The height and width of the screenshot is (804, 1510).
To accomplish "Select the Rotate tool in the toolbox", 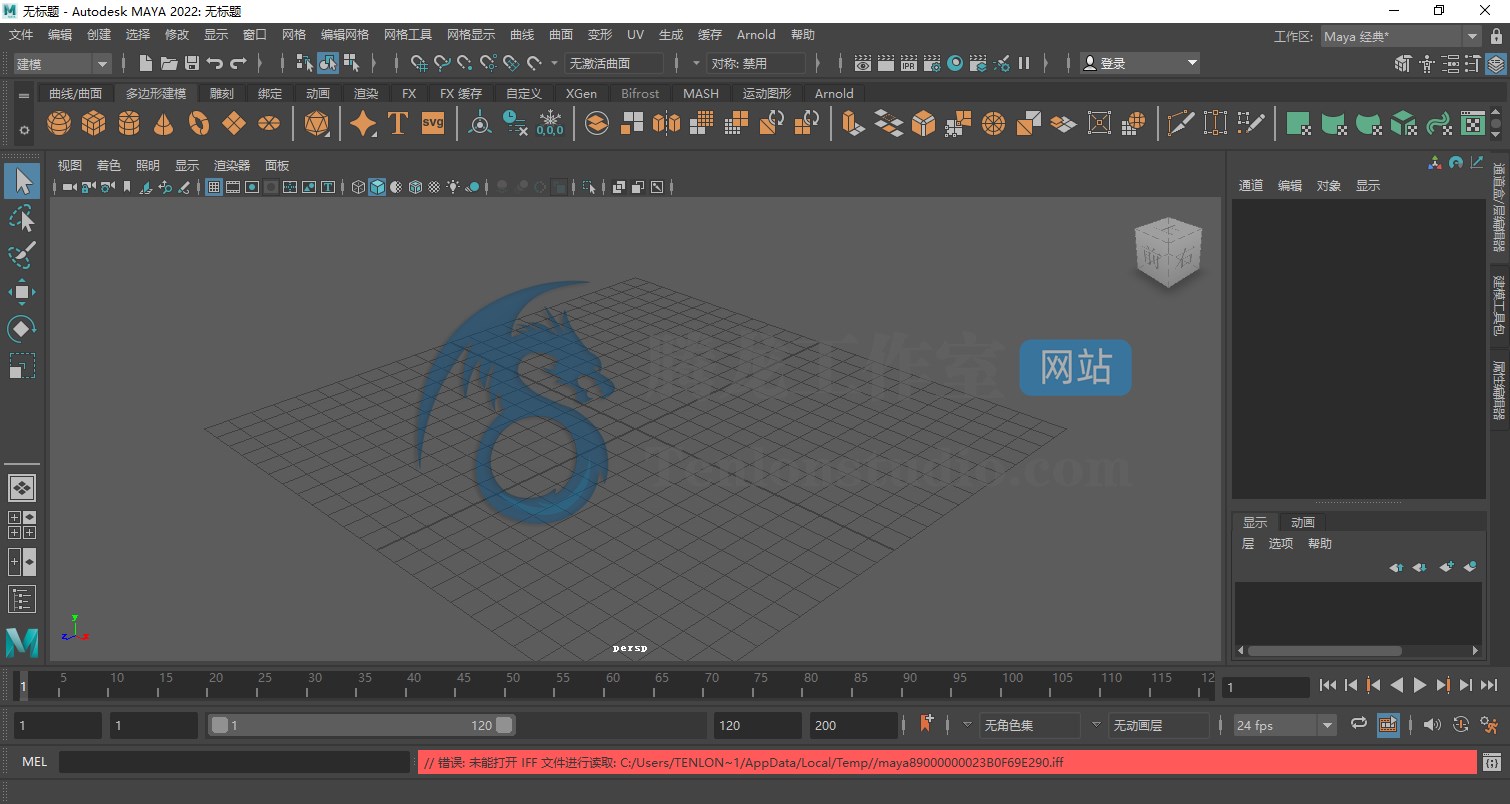I will coord(21,329).
